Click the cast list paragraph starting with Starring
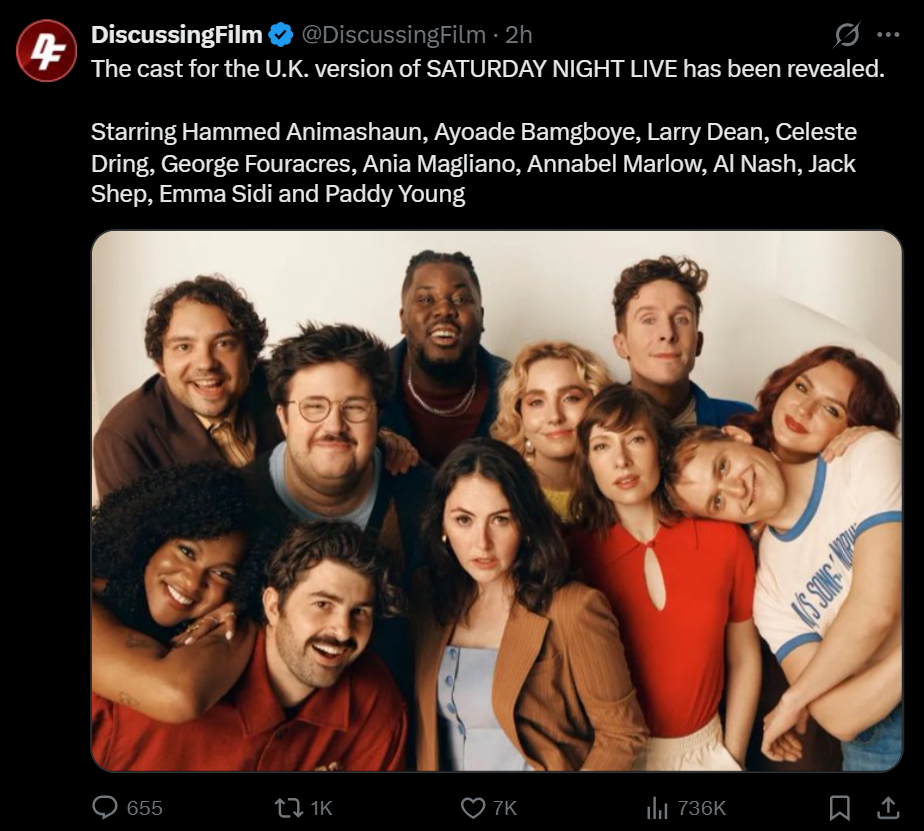This screenshot has height=831, width=924. pos(473,163)
